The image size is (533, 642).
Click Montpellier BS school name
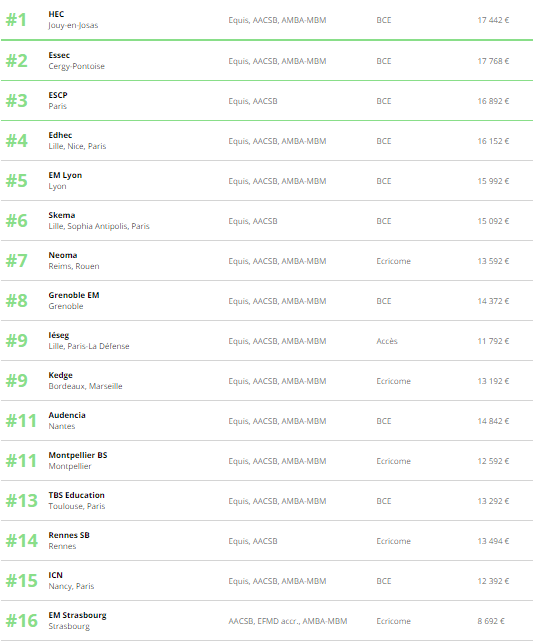point(78,455)
